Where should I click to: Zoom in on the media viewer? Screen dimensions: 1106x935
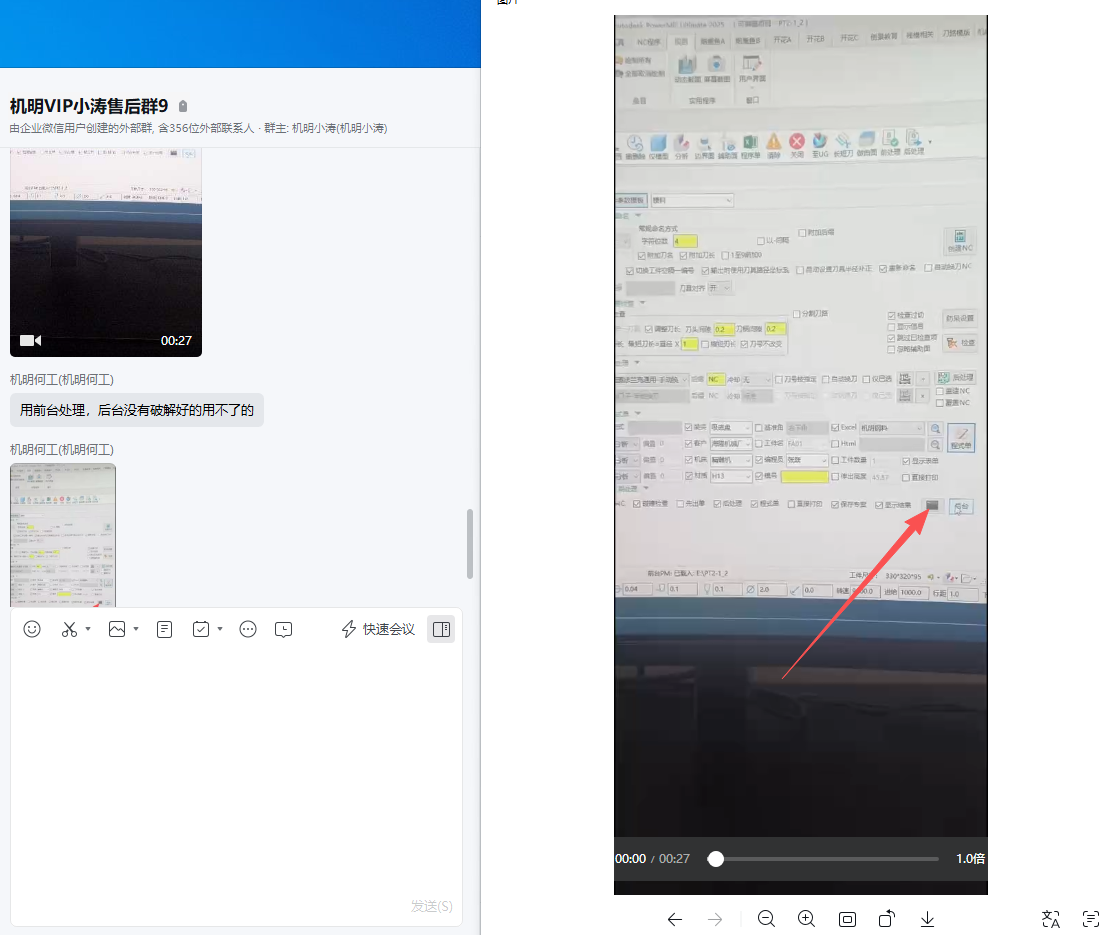pos(807,919)
